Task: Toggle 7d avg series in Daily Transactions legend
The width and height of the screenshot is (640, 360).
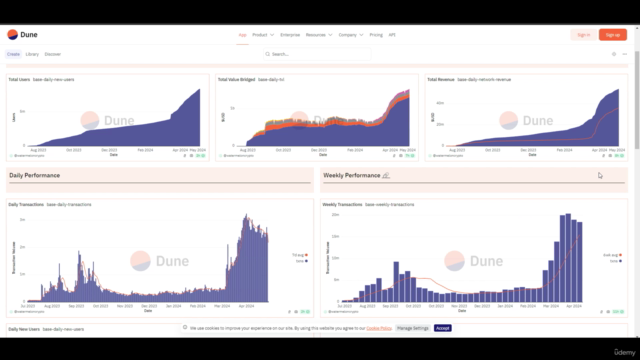Action: tap(300, 255)
